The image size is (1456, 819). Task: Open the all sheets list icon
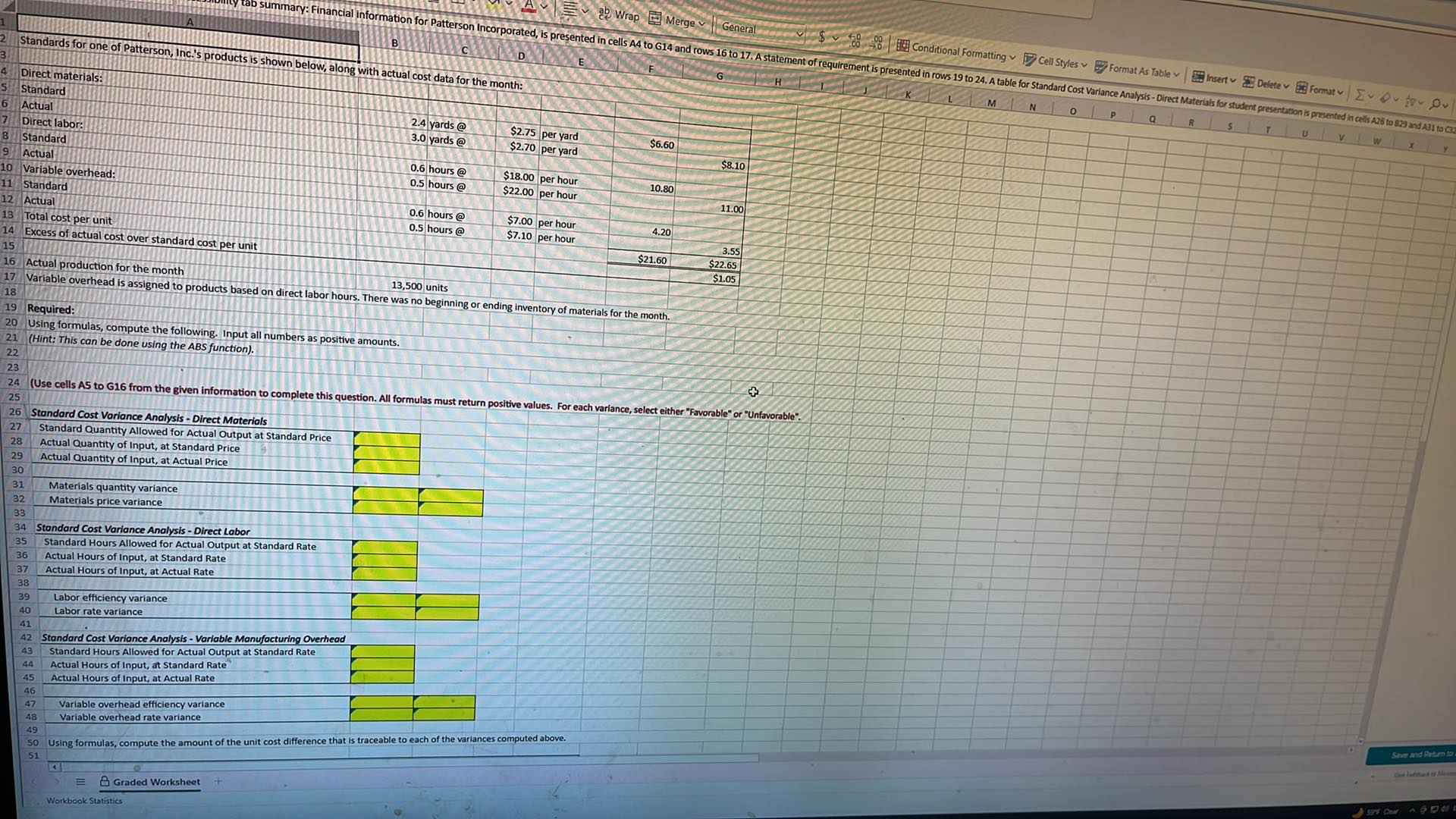[80, 782]
